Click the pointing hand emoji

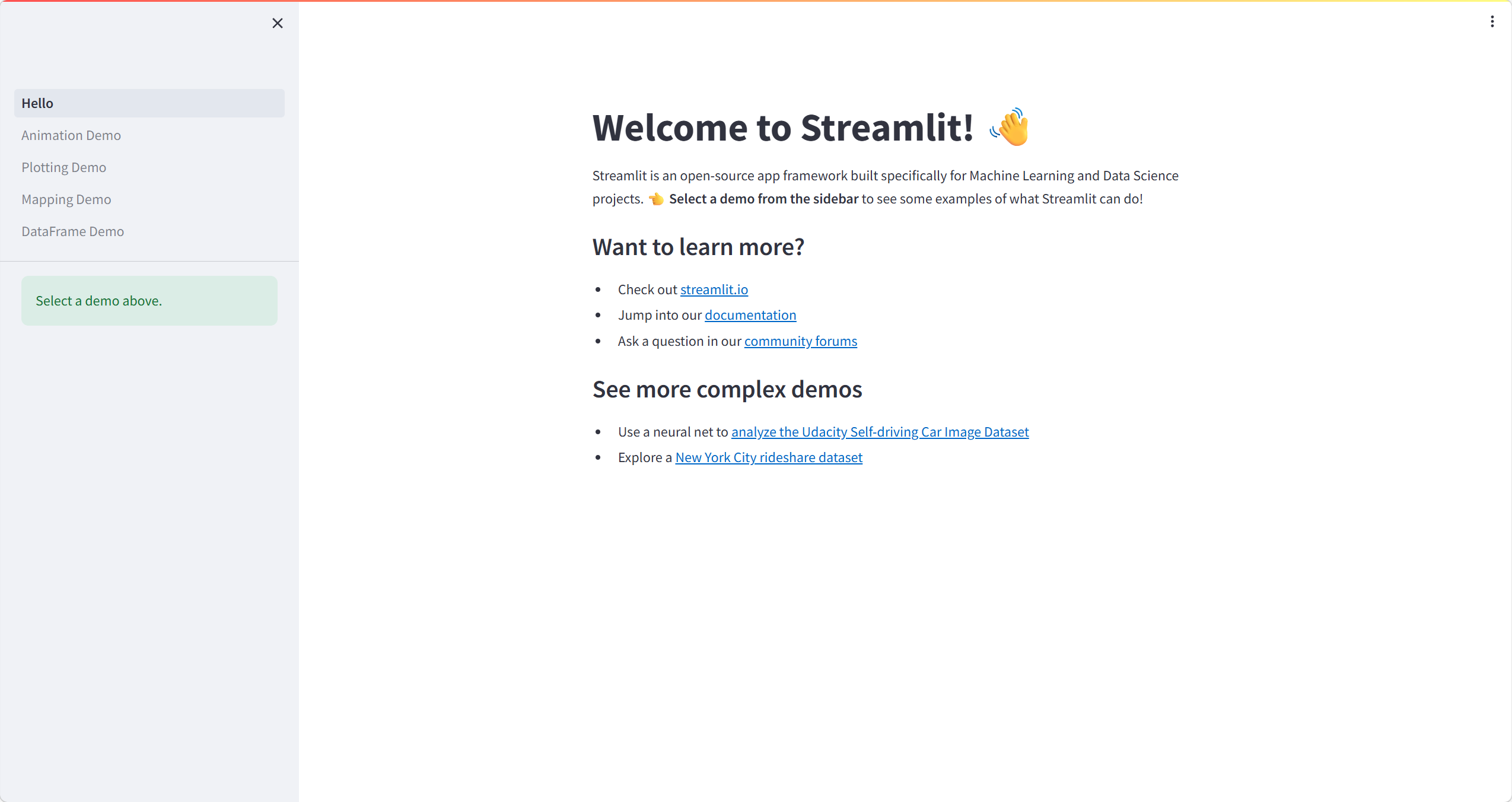coord(656,199)
